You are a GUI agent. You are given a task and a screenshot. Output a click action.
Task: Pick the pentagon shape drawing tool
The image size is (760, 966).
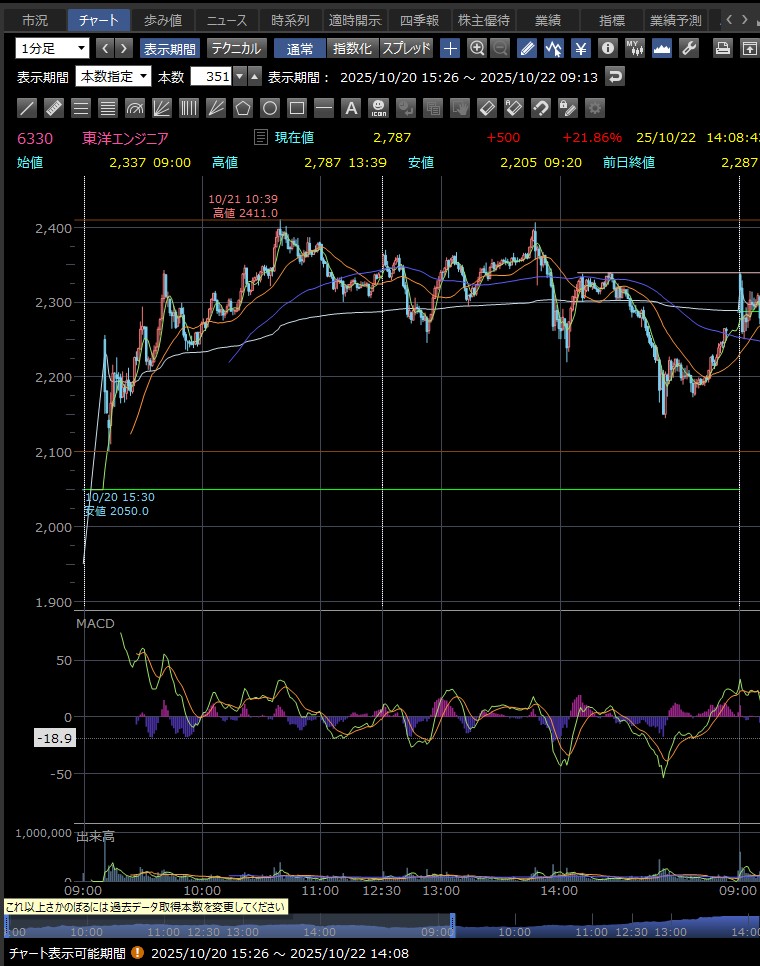[242, 108]
